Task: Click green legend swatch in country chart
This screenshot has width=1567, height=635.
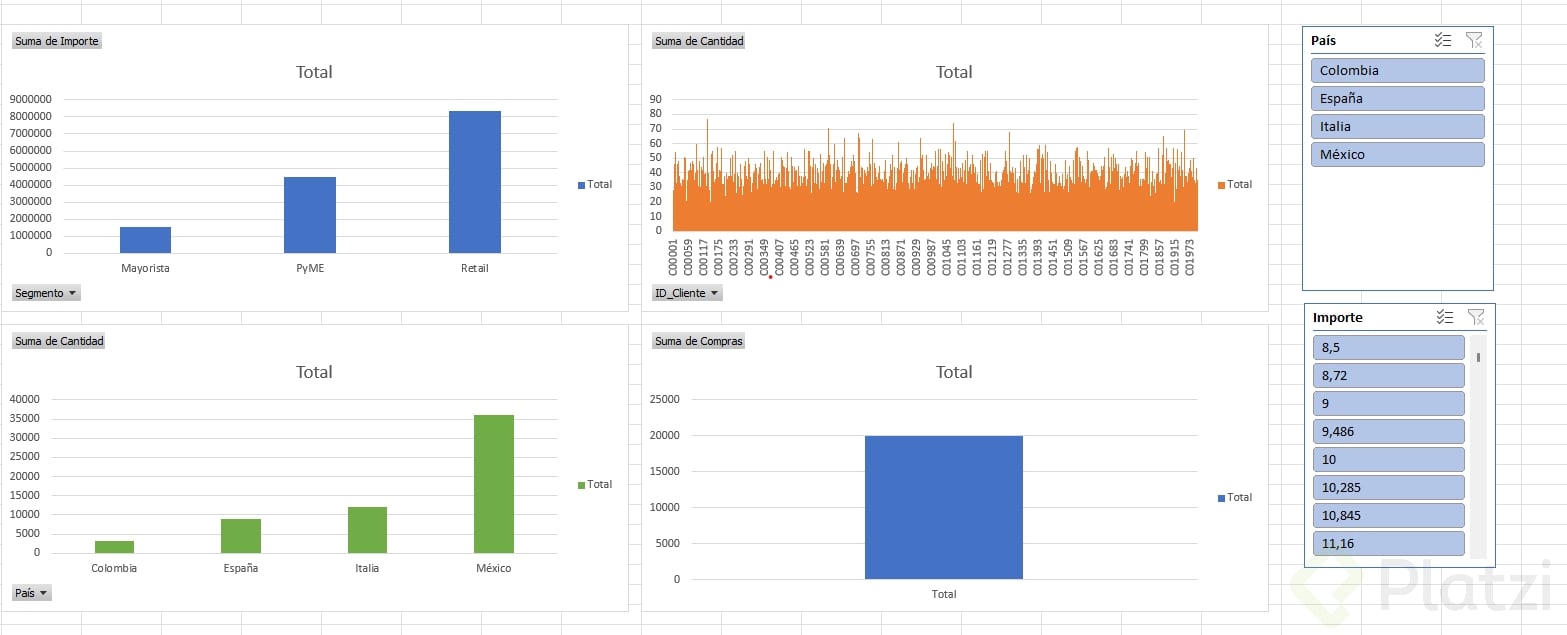Action: pyautogui.click(x=582, y=485)
